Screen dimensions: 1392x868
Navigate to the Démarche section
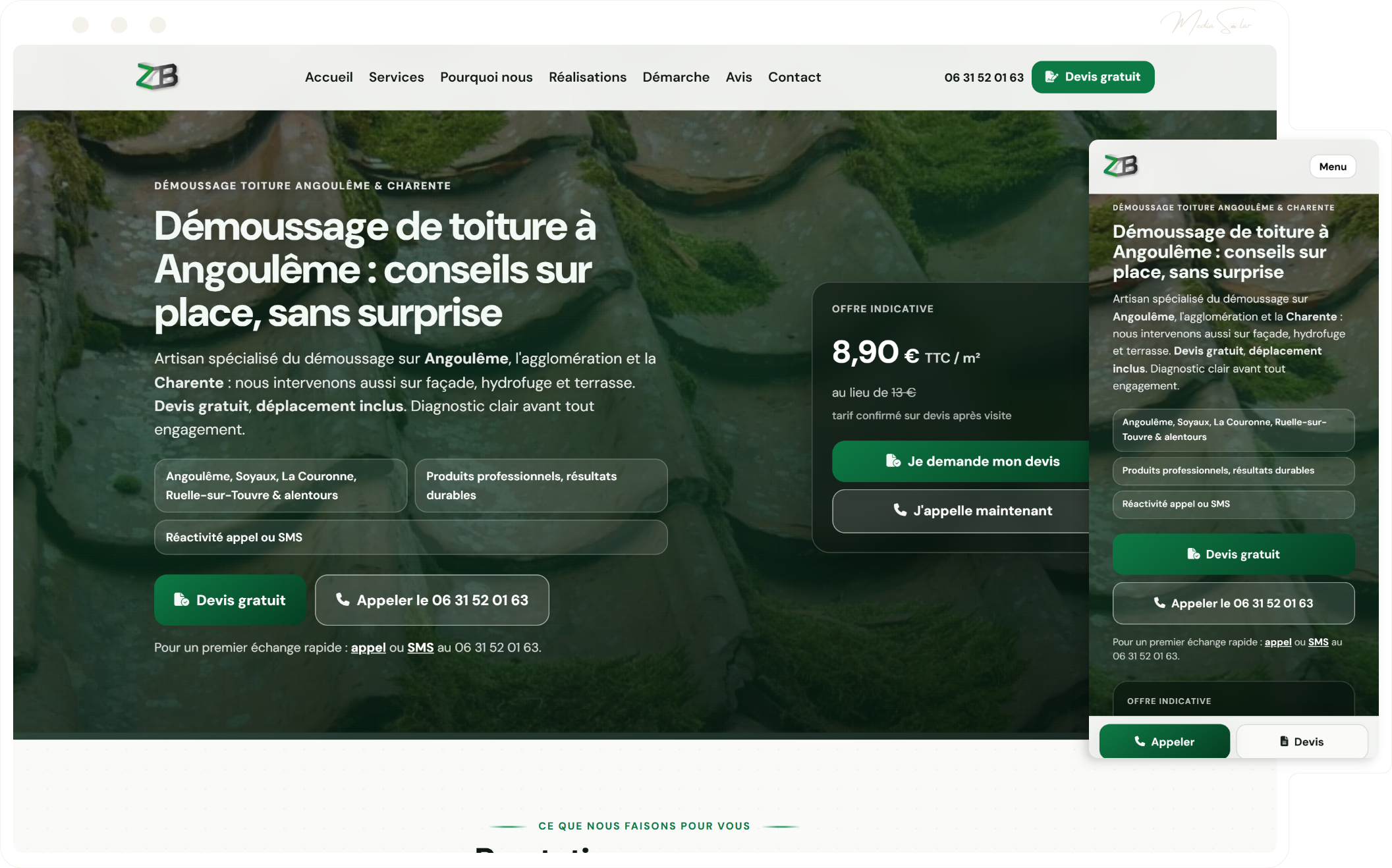tap(676, 77)
